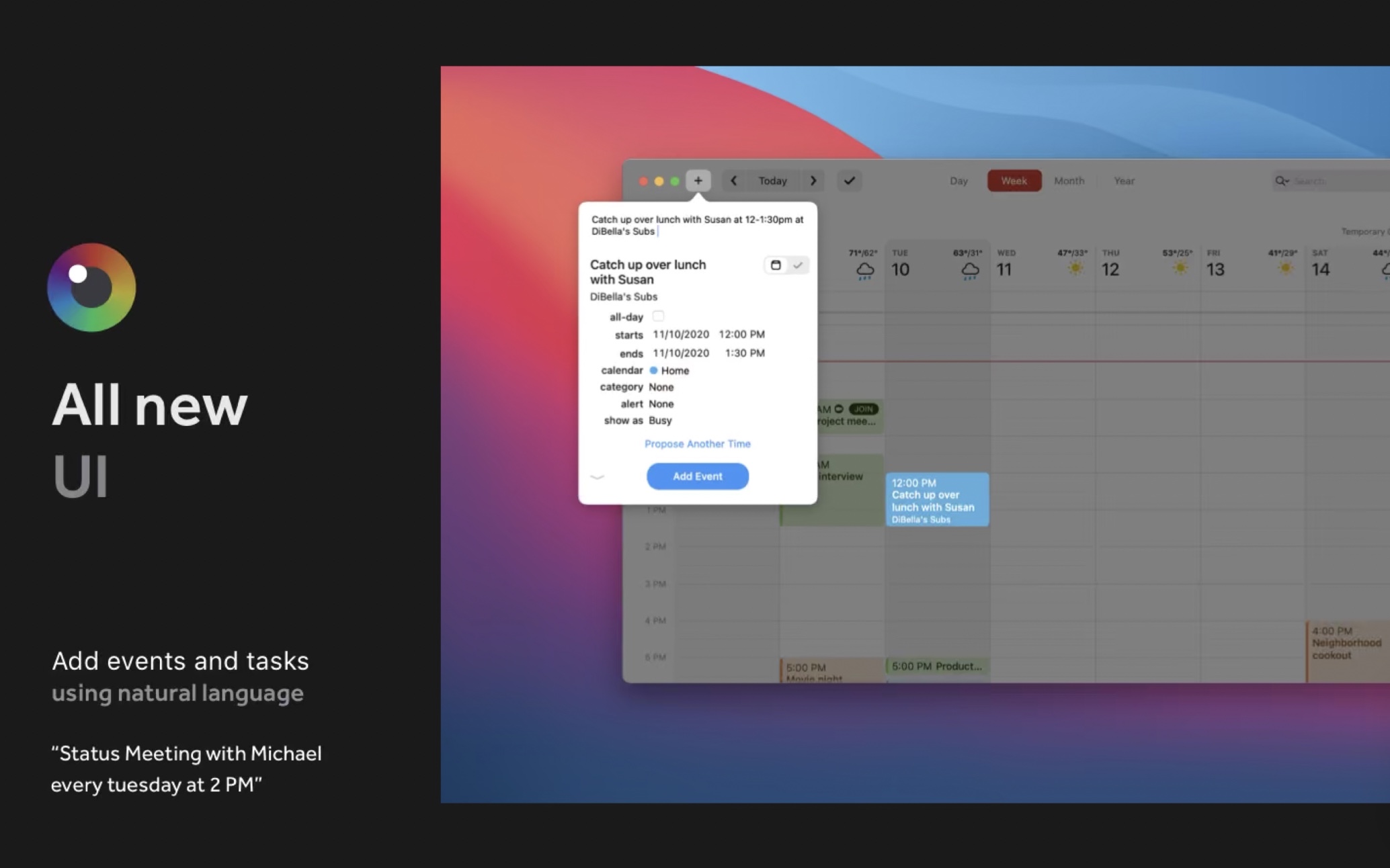Go to previous week with left arrow
The image size is (1390, 868).
click(734, 181)
